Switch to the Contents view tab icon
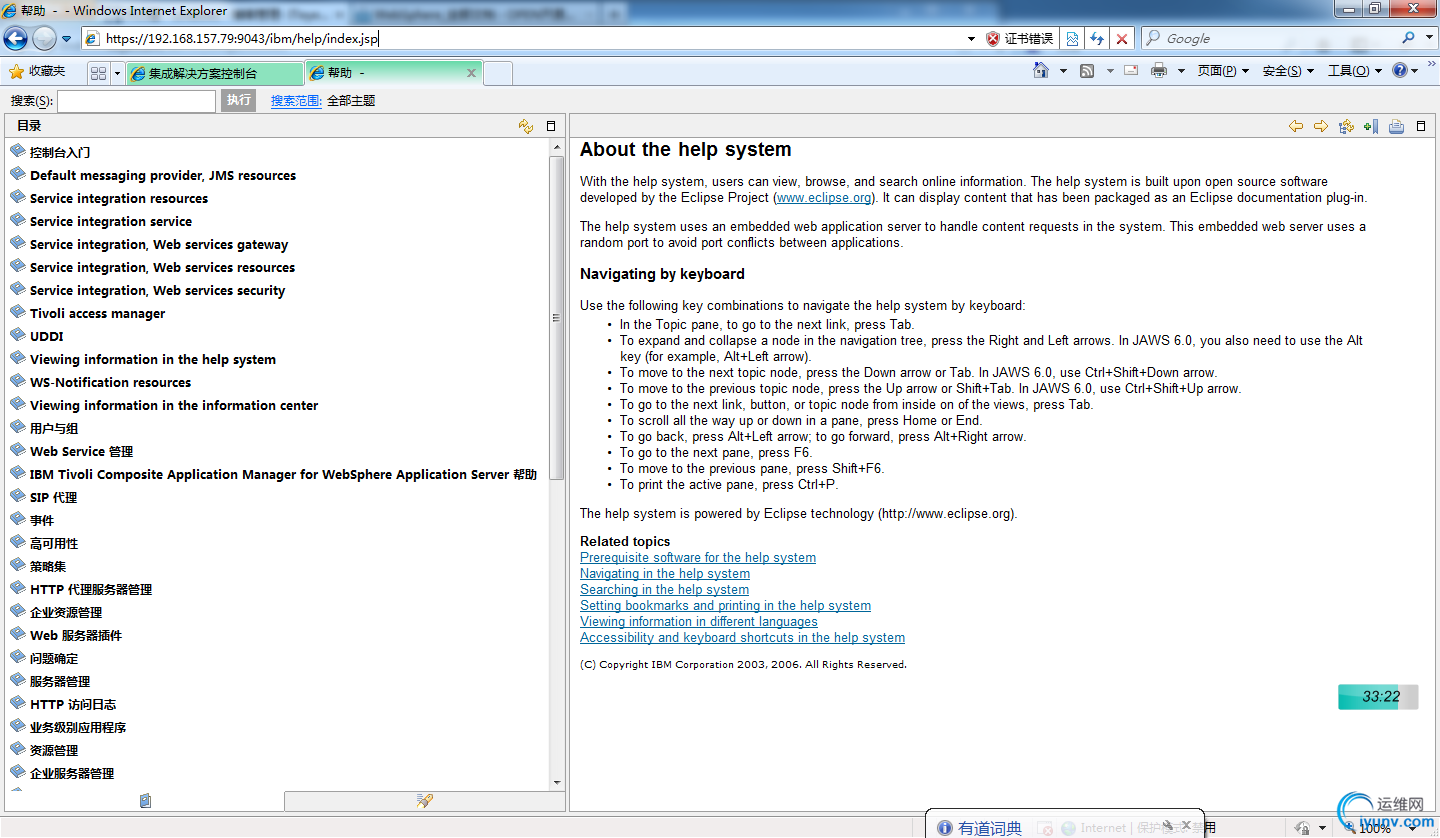 [x=145, y=801]
